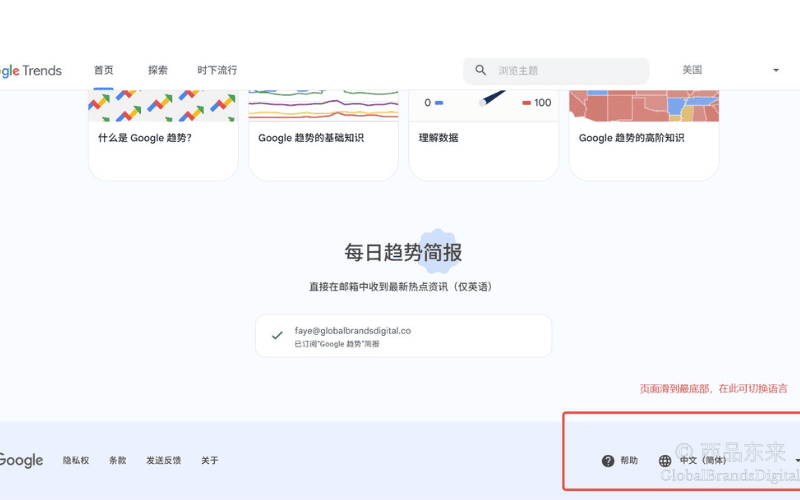
Task: Open the Google 趋势的高阶知识 card
Action: click(644, 135)
